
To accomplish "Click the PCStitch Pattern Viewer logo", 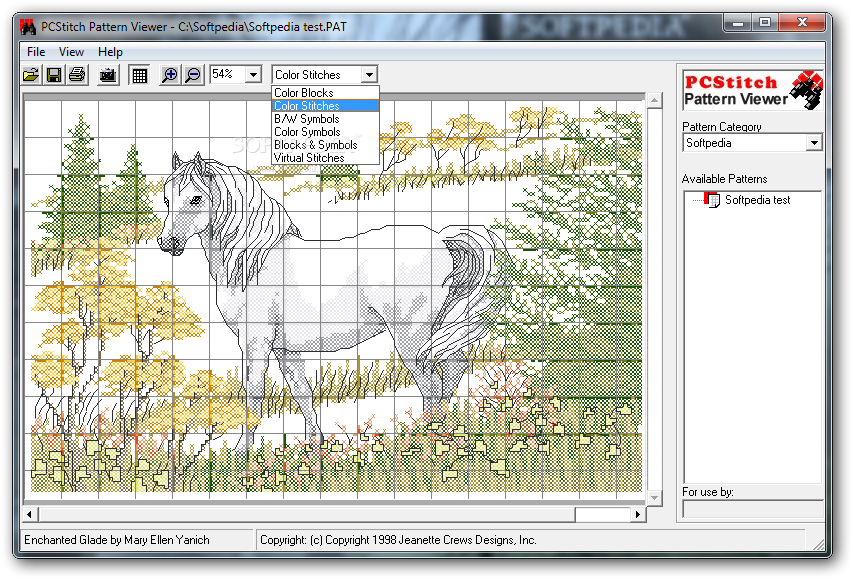I will point(753,91).
